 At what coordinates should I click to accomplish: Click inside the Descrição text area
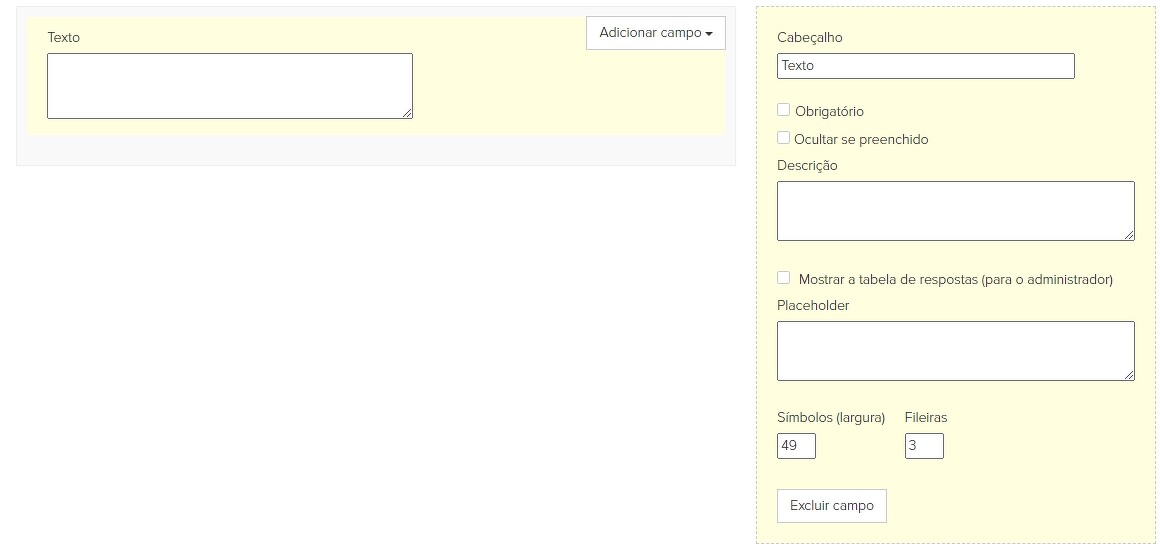point(955,210)
